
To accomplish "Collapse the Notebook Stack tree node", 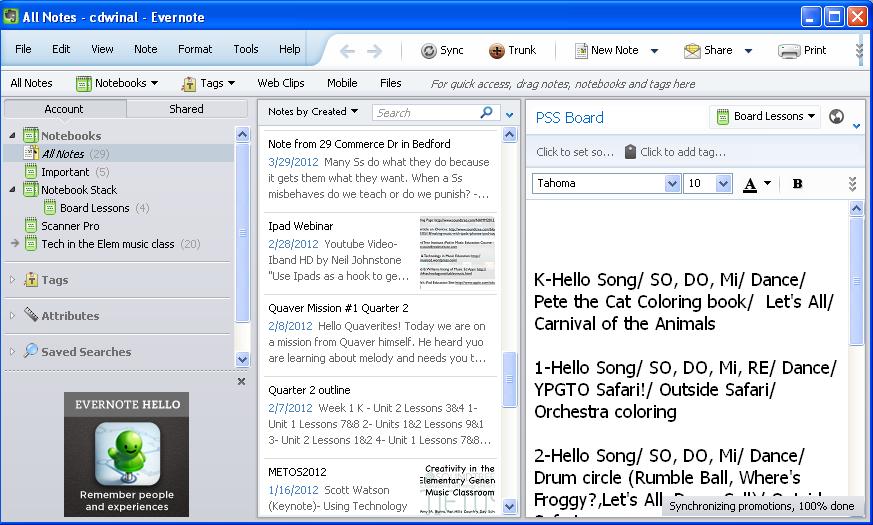I will tap(14, 190).
